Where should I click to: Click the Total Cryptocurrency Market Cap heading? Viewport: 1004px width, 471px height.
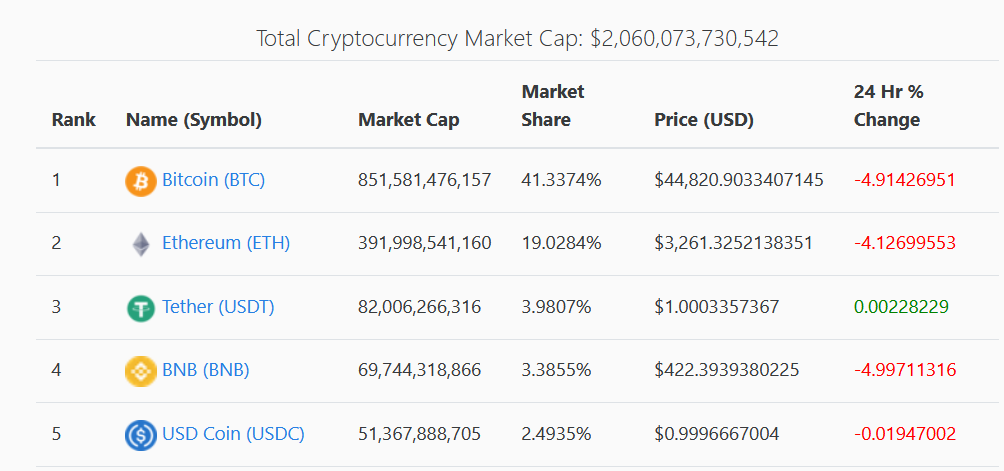coord(517,38)
